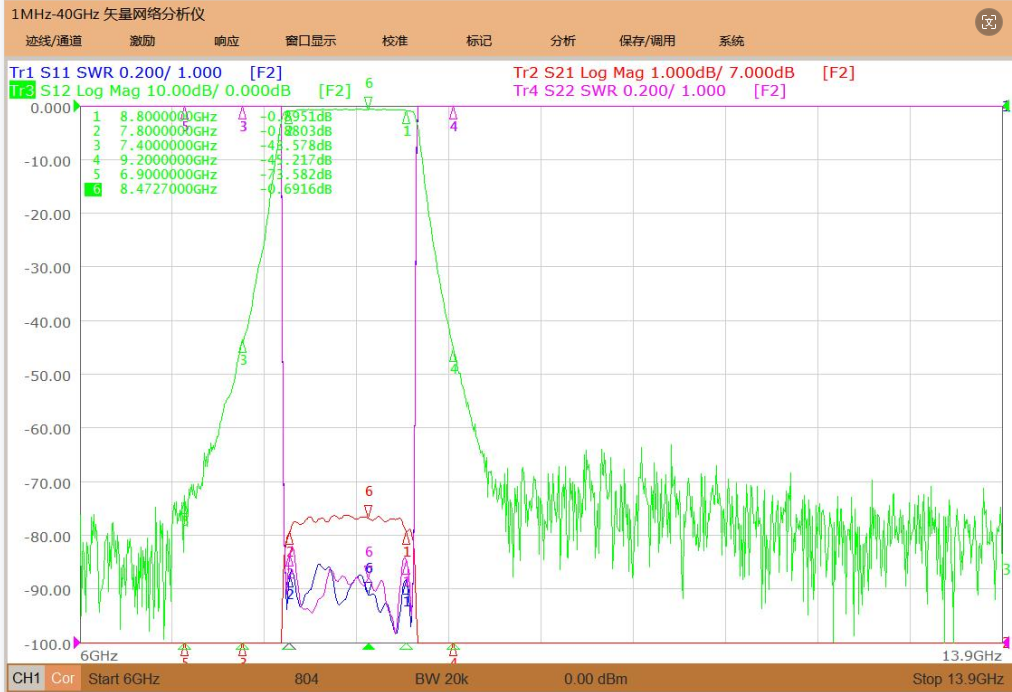
Task: Open the 保存/调用 menu
Action: 647,41
